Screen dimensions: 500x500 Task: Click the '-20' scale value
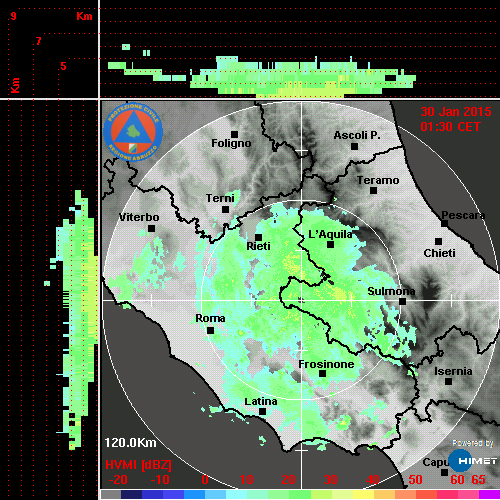(118, 480)
